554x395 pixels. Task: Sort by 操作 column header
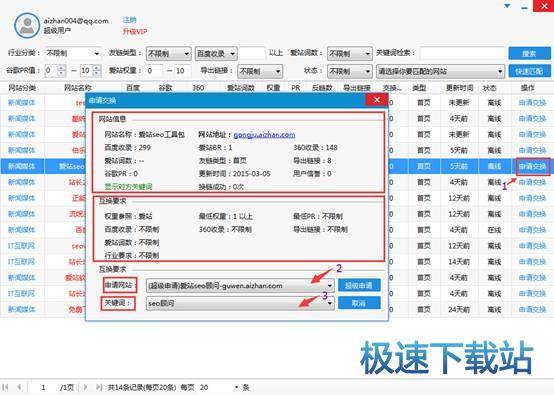coord(528,88)
